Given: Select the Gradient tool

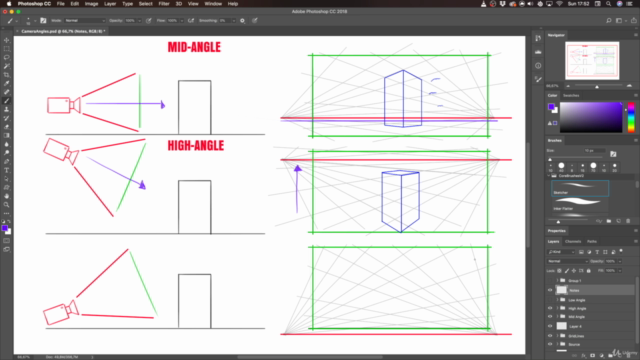Looking at the screenshot, I should point(7,136).
